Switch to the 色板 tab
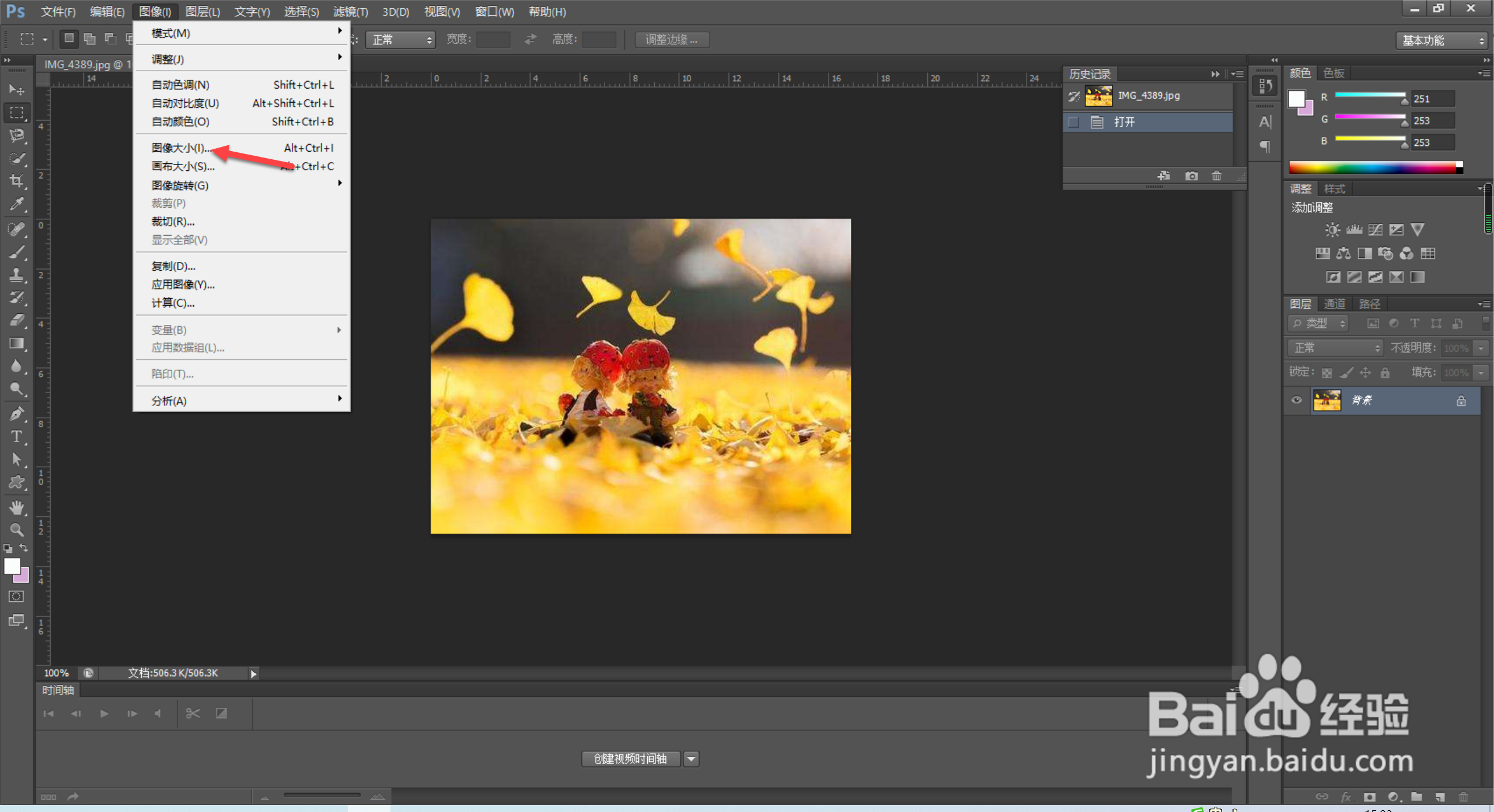 click(1334, 73)
